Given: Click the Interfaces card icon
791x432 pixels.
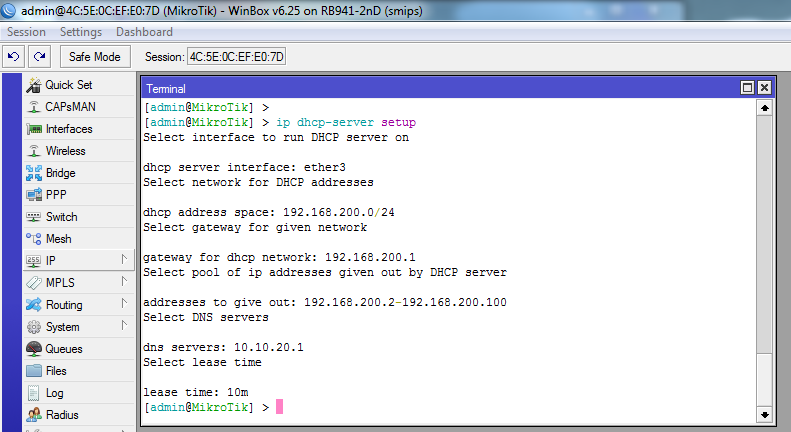Looking at the screenshot, I should (34, 129).
